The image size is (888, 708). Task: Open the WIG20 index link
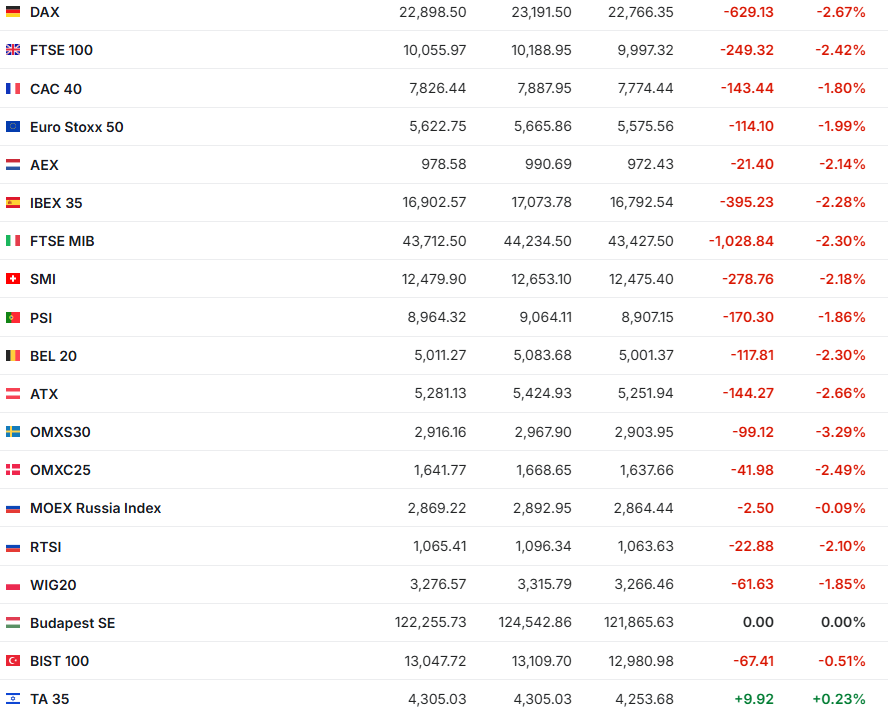click(x=53, y=585)
